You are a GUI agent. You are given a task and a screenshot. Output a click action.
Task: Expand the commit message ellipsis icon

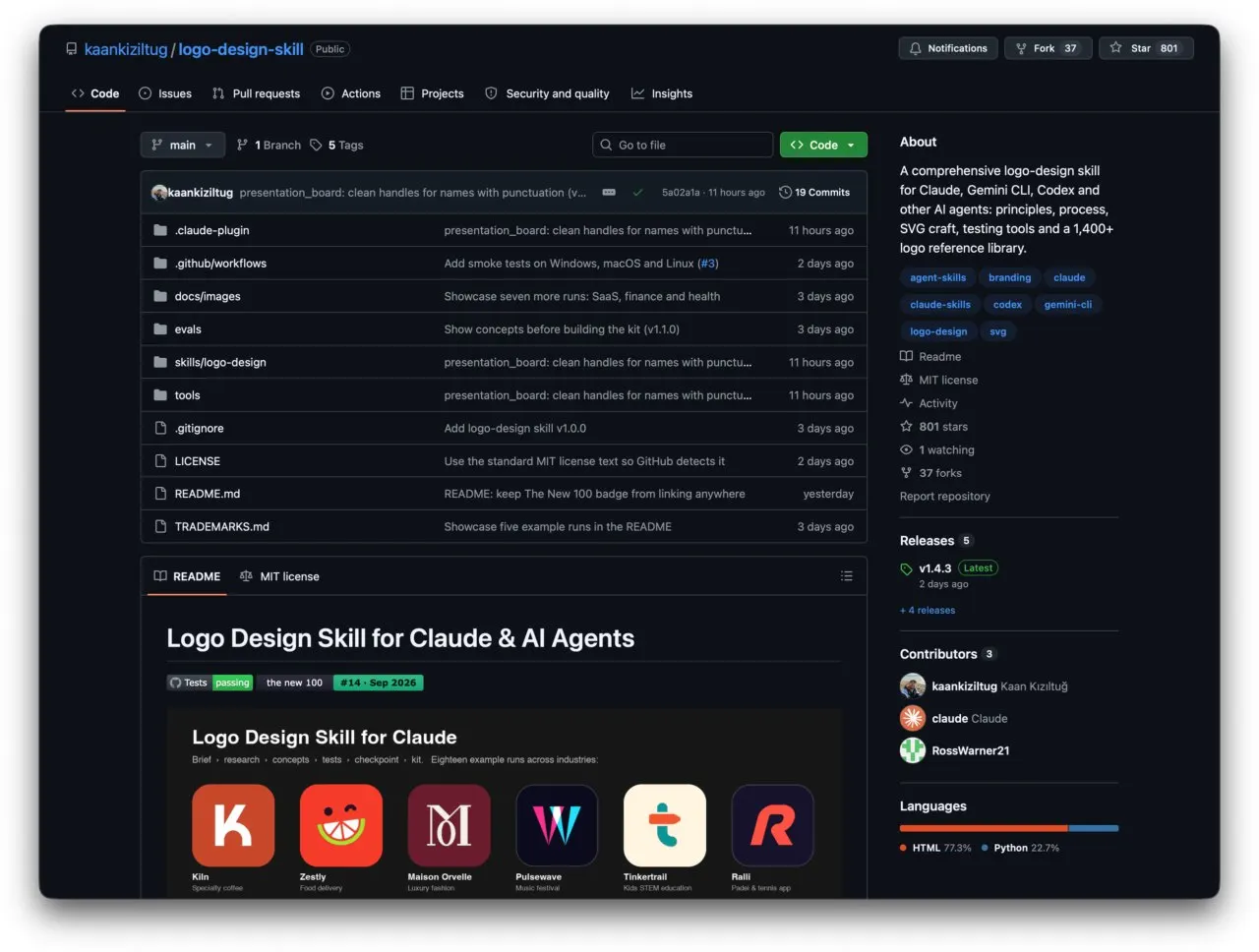tap(609, 193)
